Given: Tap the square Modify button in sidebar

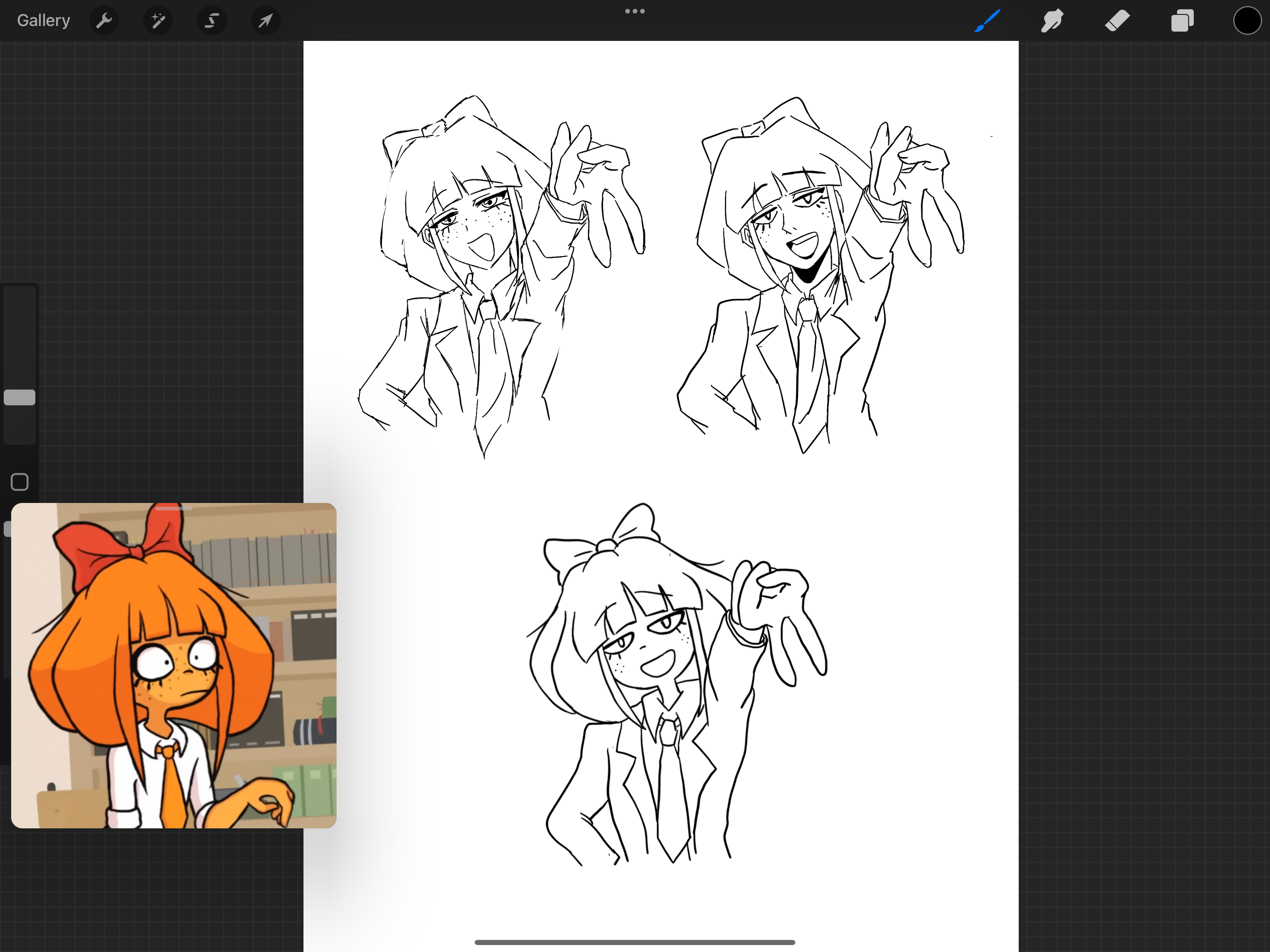Looking at the screenshot, I should pos(20,482).
